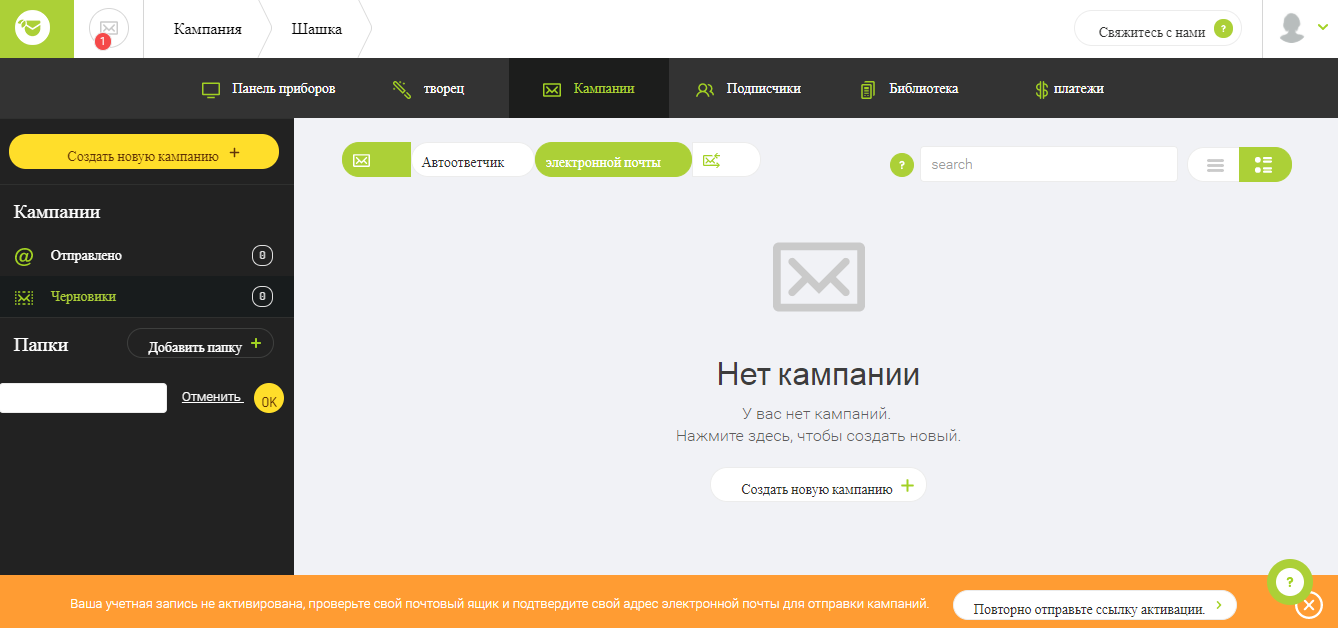Select the творец (creator) tool icon
Screen dimensions: 1338x628
pos(403,88)
